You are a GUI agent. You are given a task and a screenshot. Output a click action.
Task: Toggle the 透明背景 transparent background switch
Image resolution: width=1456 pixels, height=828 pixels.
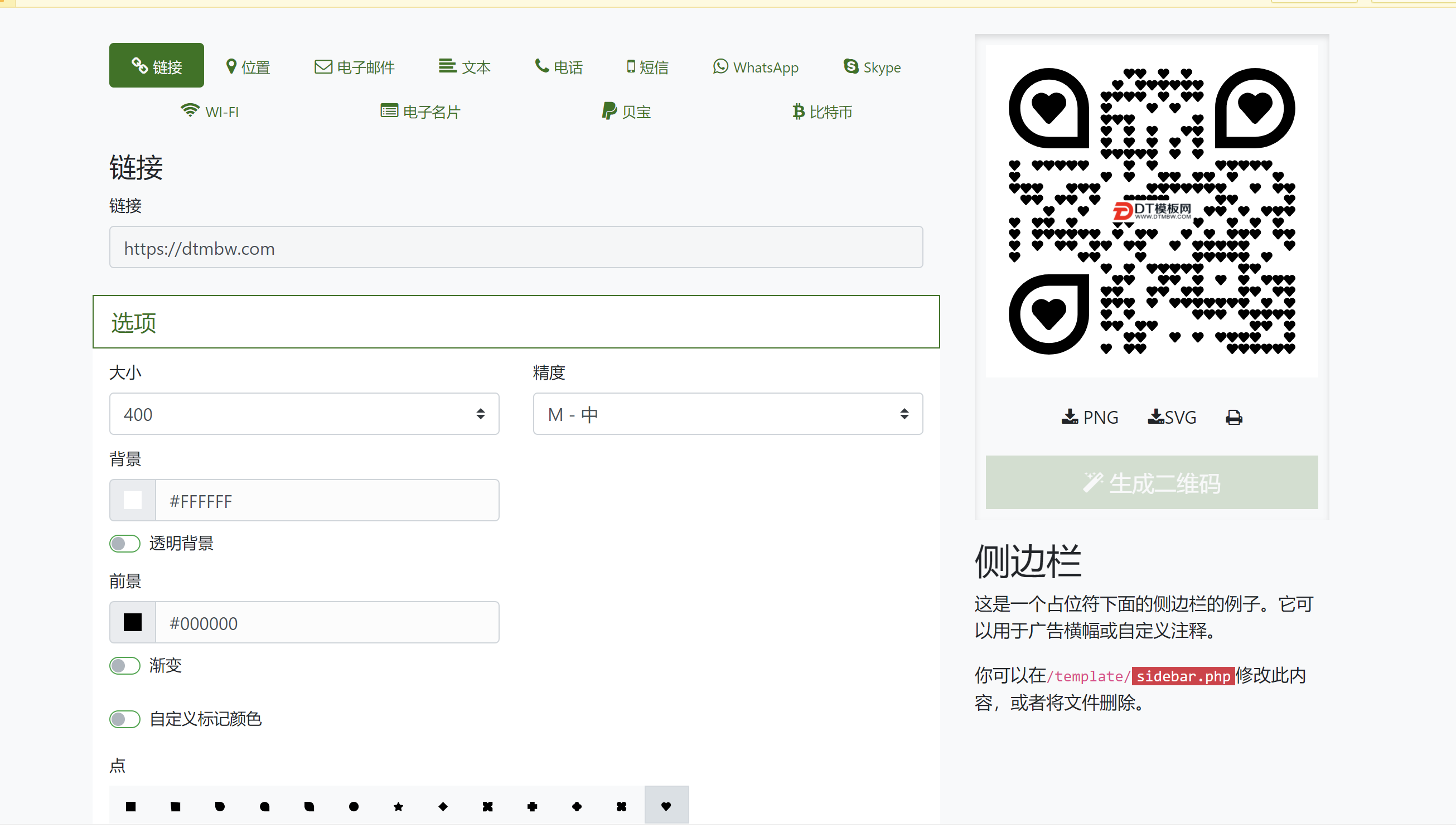coord(124,544)
